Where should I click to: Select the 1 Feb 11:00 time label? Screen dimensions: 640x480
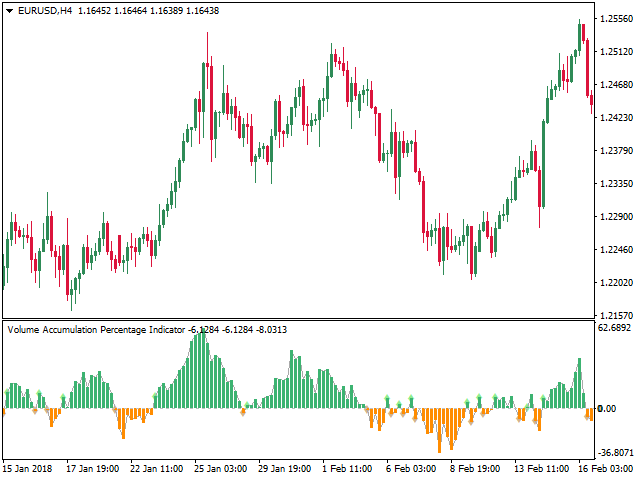(347, 468)
